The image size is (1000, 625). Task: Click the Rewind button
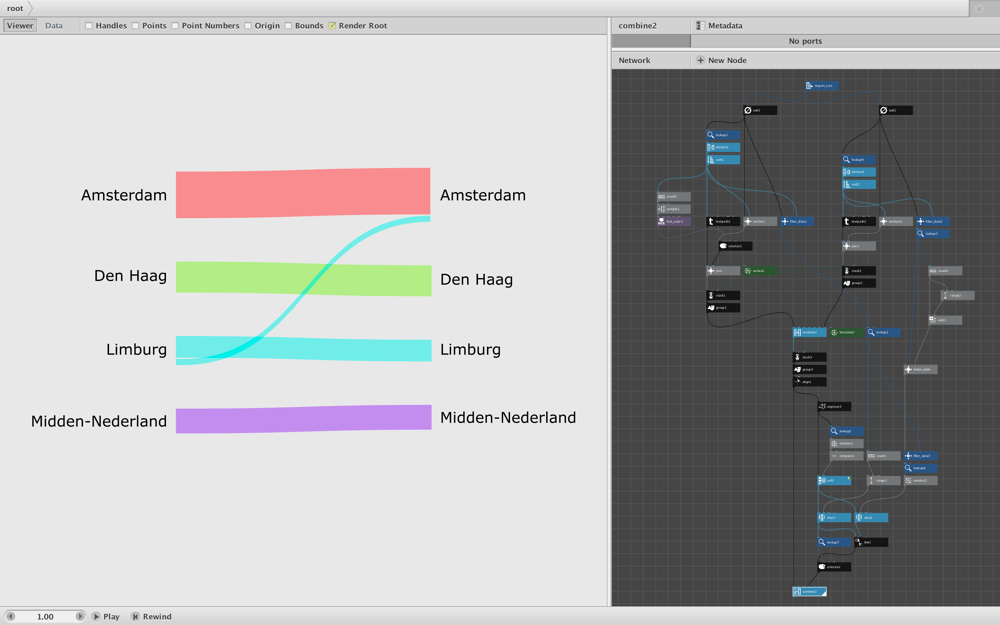(x=151, y=617)
